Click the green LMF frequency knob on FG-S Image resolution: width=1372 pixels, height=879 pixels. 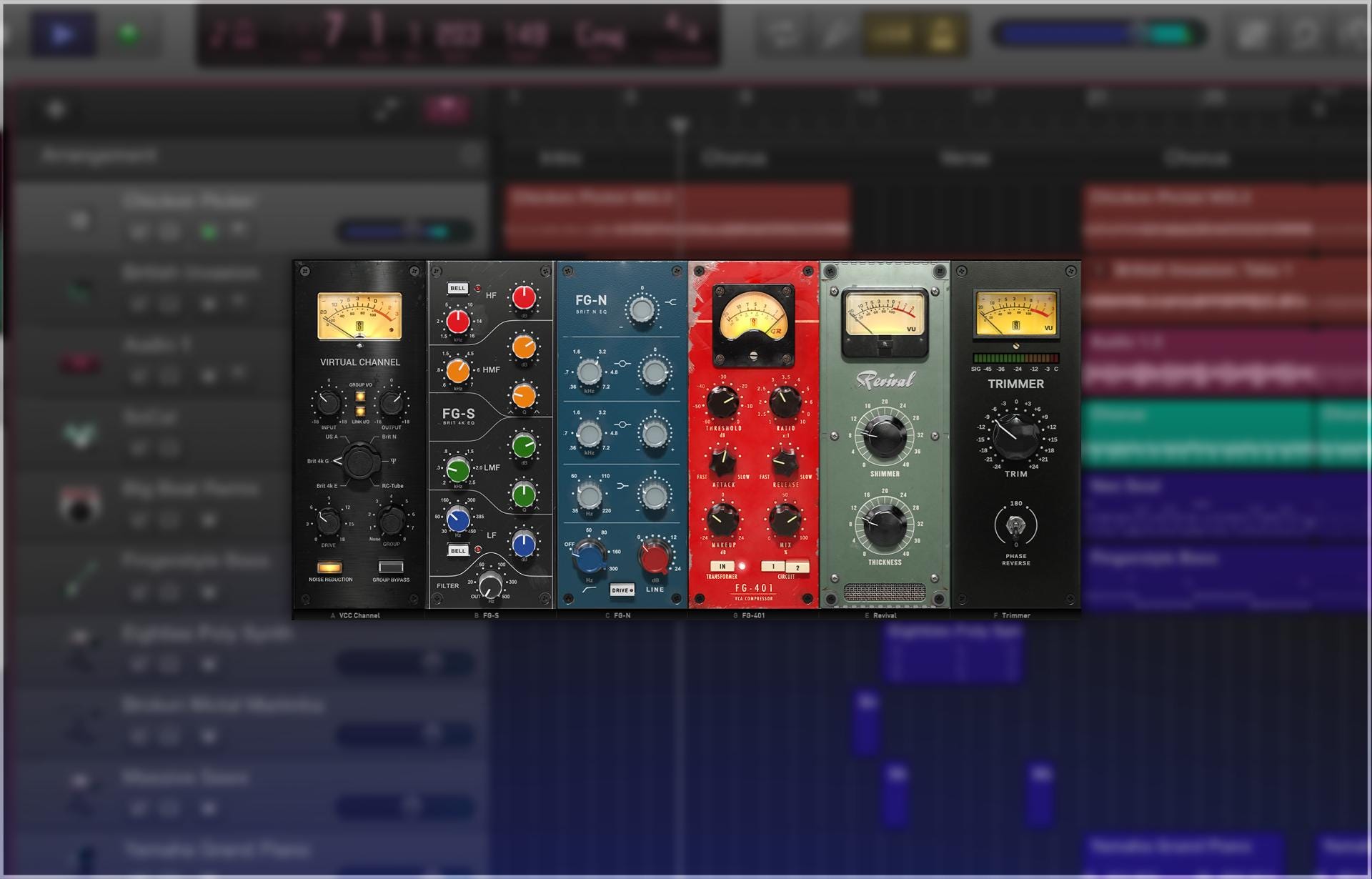click(458, 470)
